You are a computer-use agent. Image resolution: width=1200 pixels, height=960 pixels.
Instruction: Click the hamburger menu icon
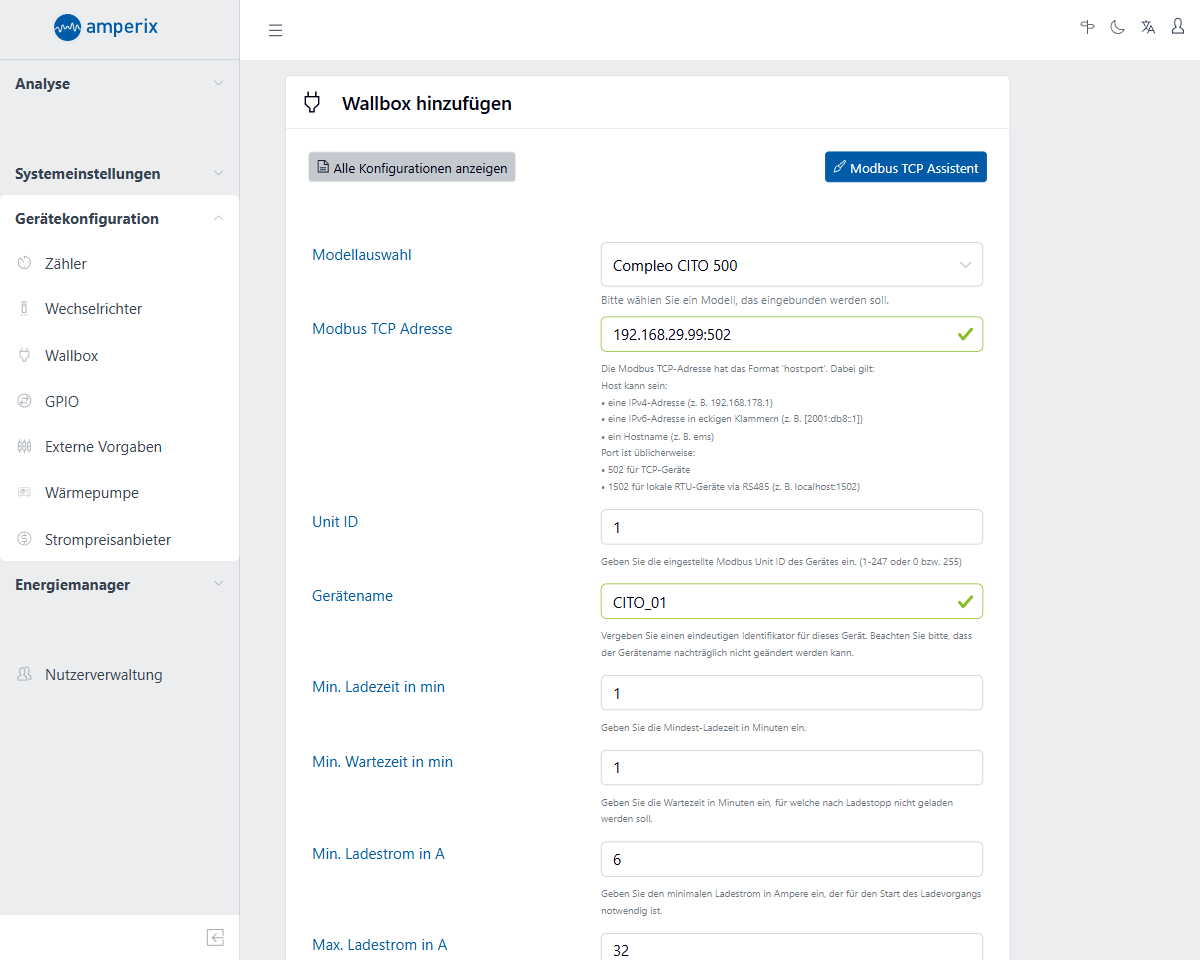[275, 30]
